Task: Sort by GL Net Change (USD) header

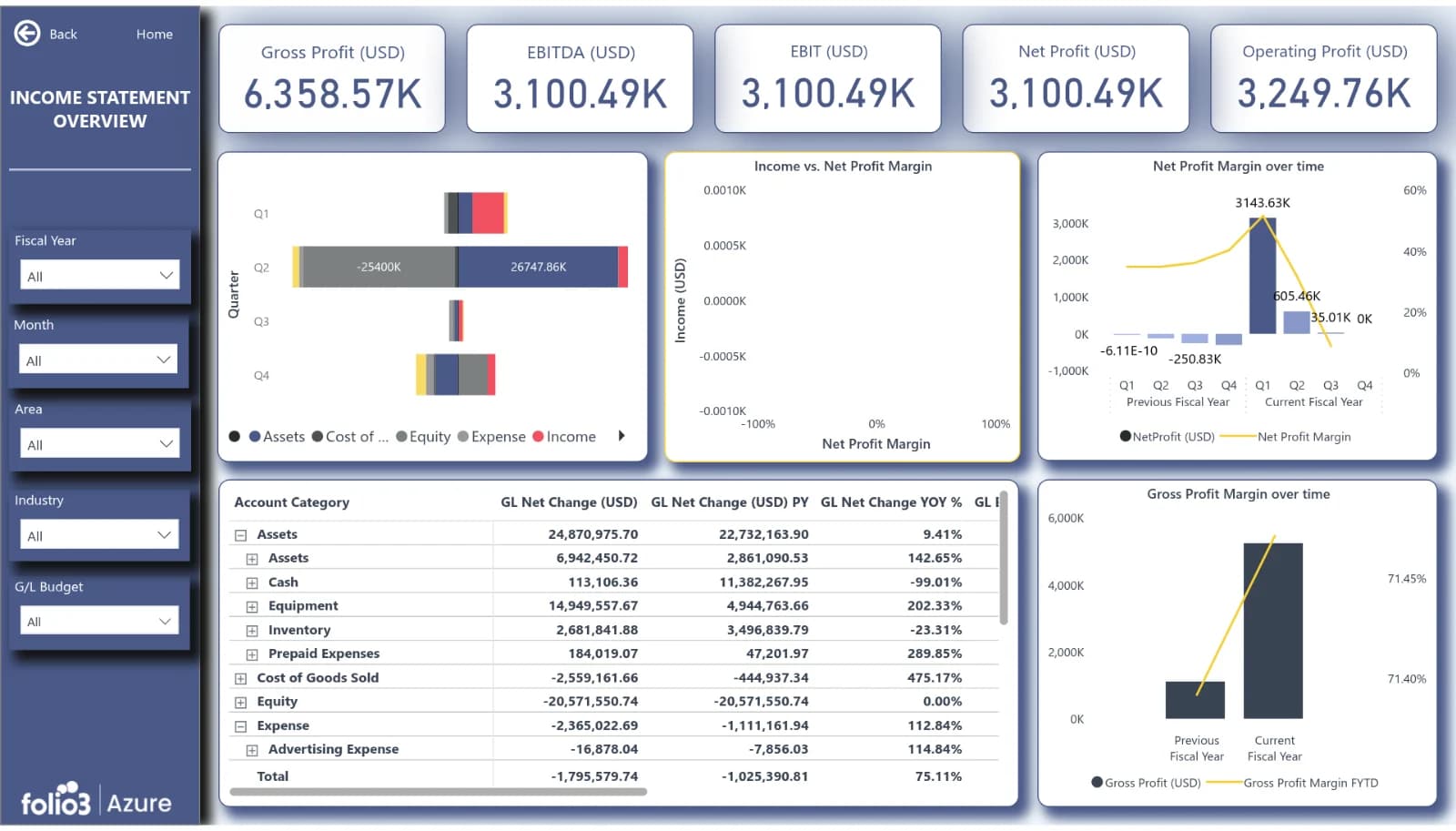Action: tap(569, 502)
